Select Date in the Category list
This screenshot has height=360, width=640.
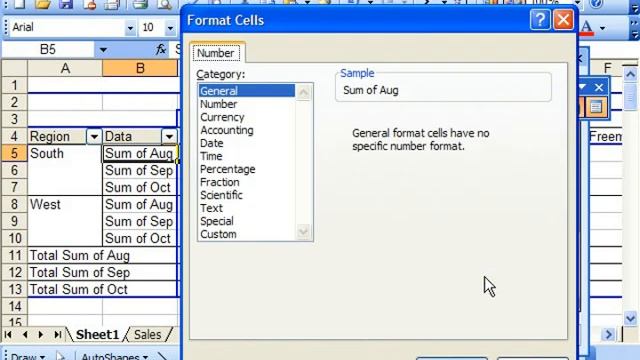pos(247,143)
